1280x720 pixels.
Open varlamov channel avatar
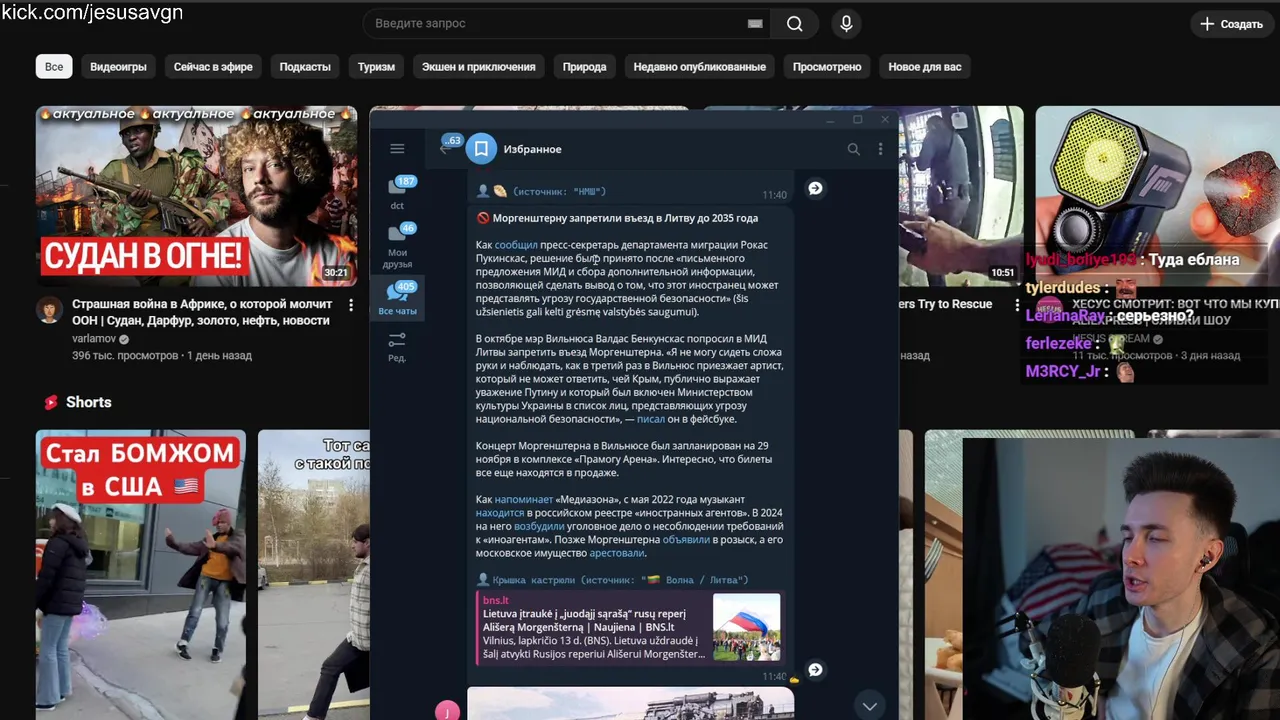coord(49,310)
